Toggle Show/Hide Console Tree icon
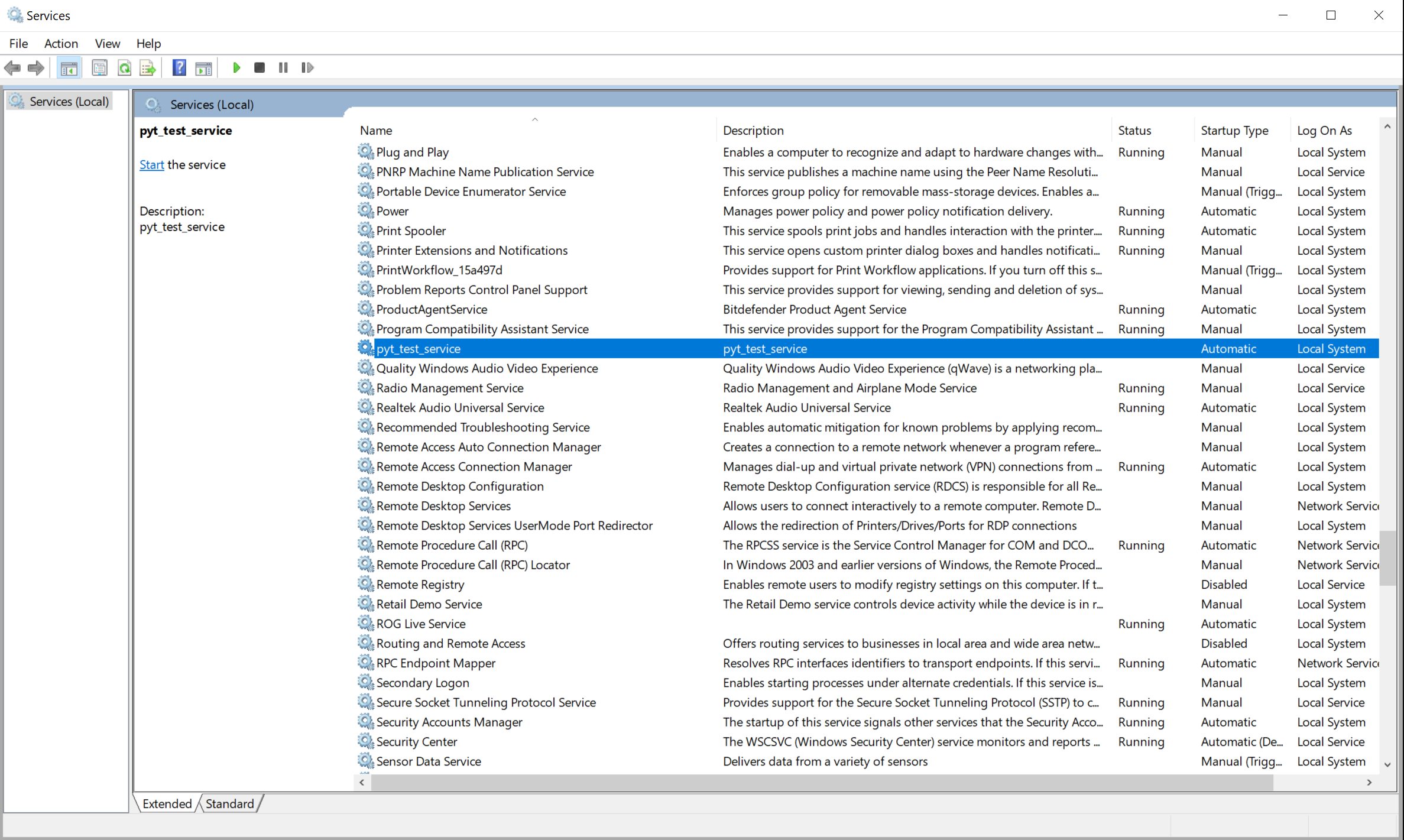This screenshot has width=1404, height=840. (x=69, y=68)
